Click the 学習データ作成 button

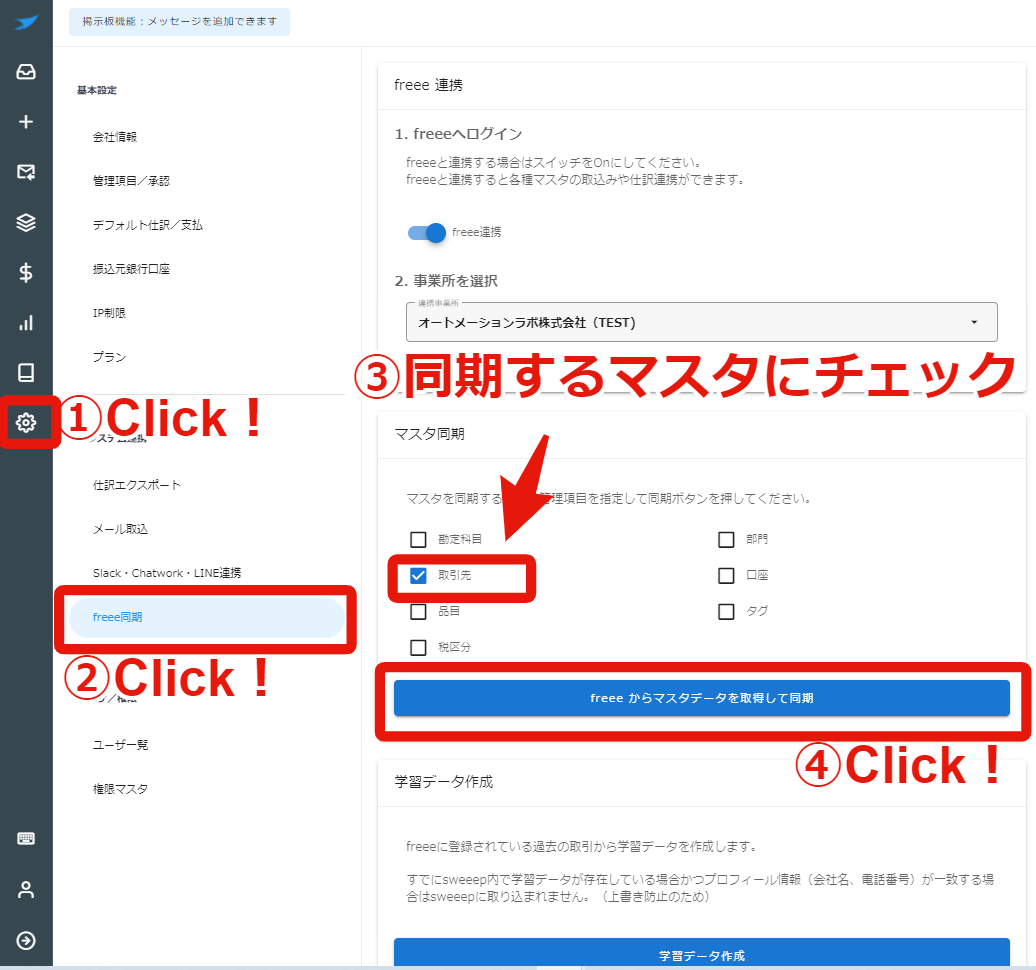click(x=702, y=953)
